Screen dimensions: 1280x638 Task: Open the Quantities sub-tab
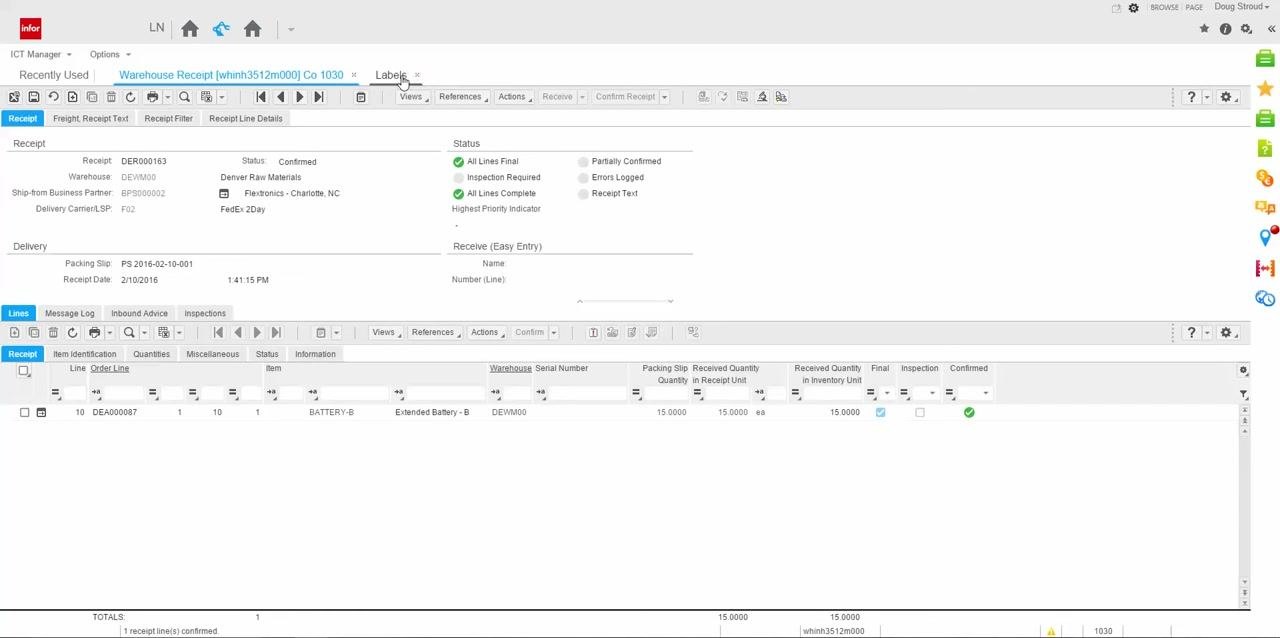[x=151, y=354]
